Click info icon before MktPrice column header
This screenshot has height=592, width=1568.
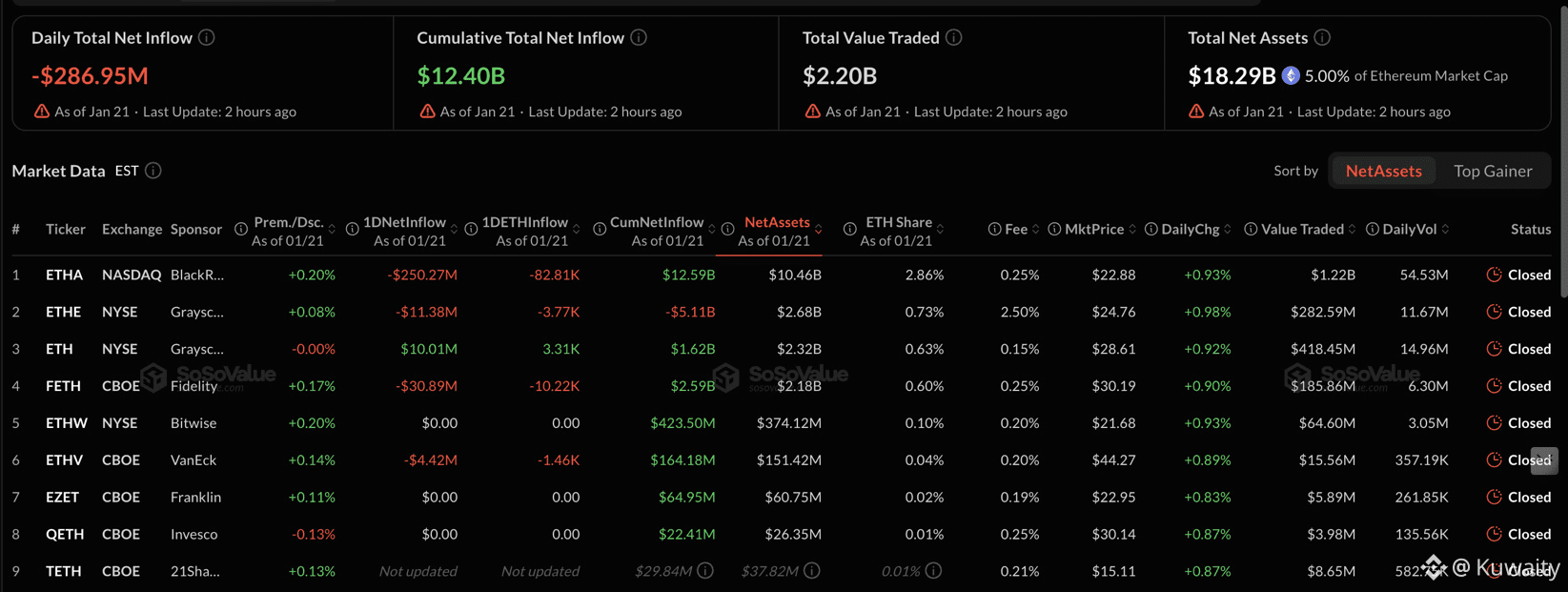click(x=1054, y=230)
